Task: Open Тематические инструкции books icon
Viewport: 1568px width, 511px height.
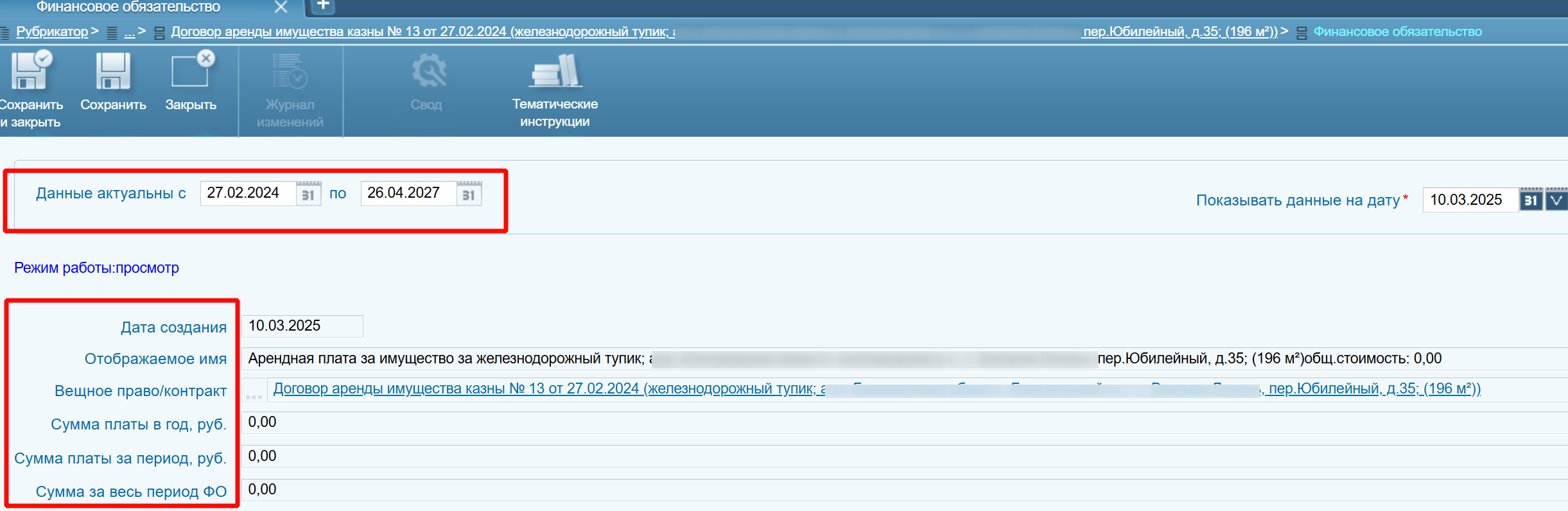Action: (555, 72)
